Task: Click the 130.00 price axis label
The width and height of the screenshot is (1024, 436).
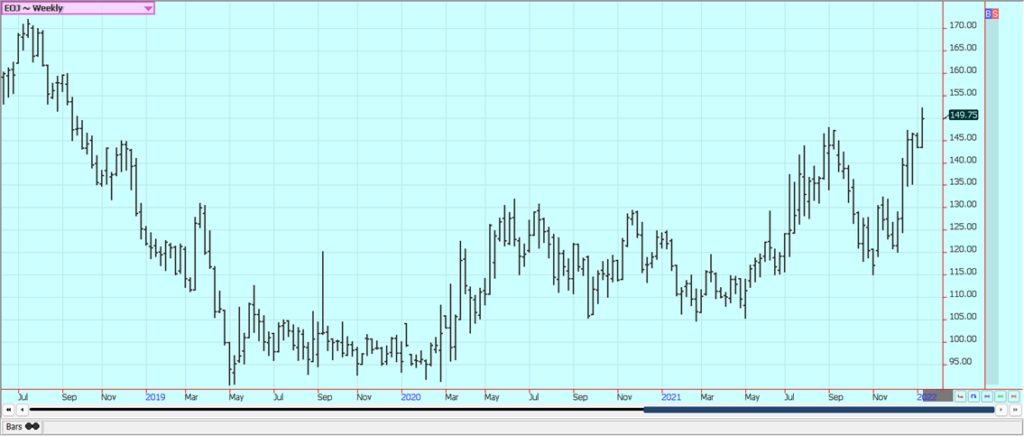Action: pyautogui.click(x=963, y=205)
